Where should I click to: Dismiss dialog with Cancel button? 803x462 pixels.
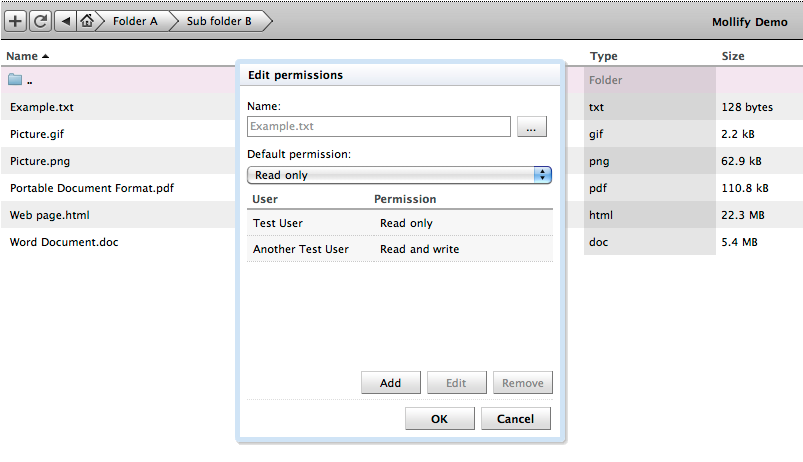pyautogui.click(x=516, y=418)
